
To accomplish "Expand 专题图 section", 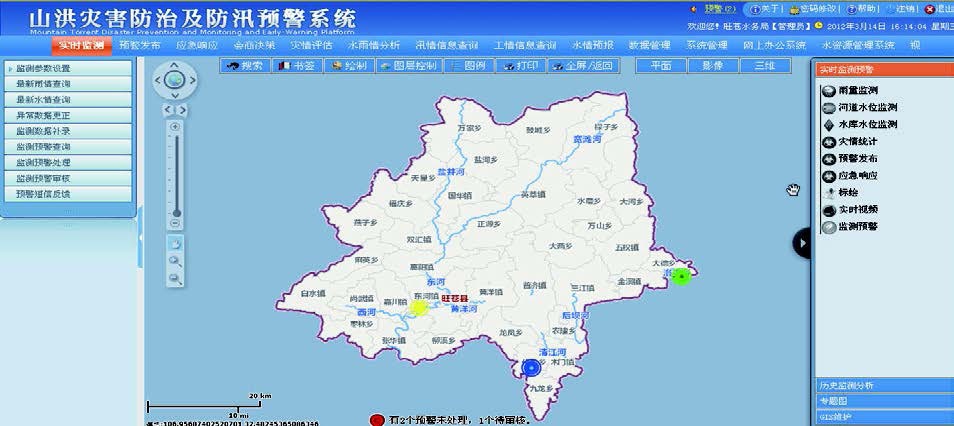I will click(884, 401).
